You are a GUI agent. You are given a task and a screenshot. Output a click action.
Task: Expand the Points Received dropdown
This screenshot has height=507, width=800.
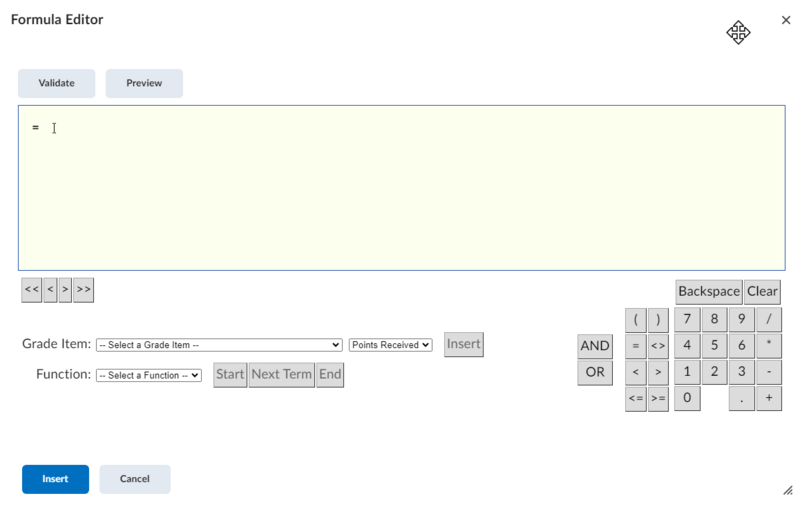(390, 345)
